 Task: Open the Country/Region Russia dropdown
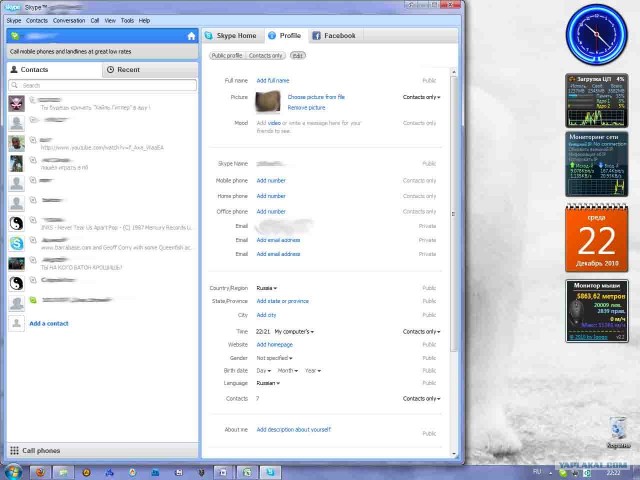267,288
